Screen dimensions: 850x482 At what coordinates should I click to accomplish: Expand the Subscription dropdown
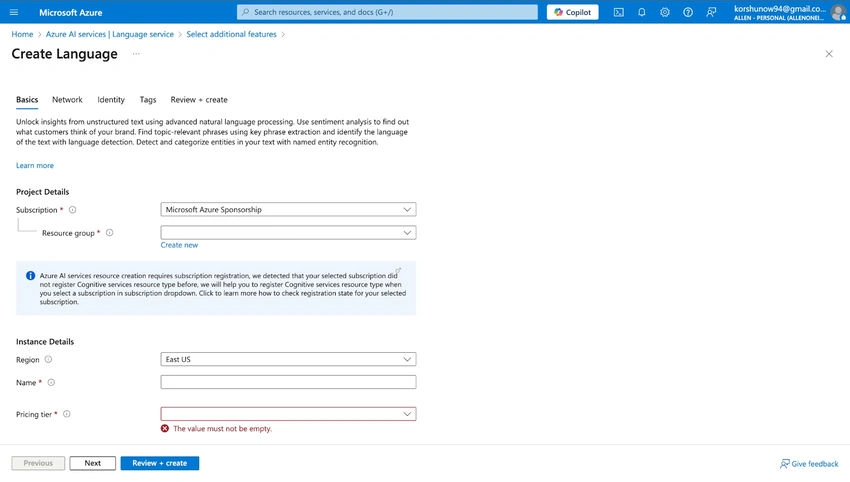click(288, 209)
